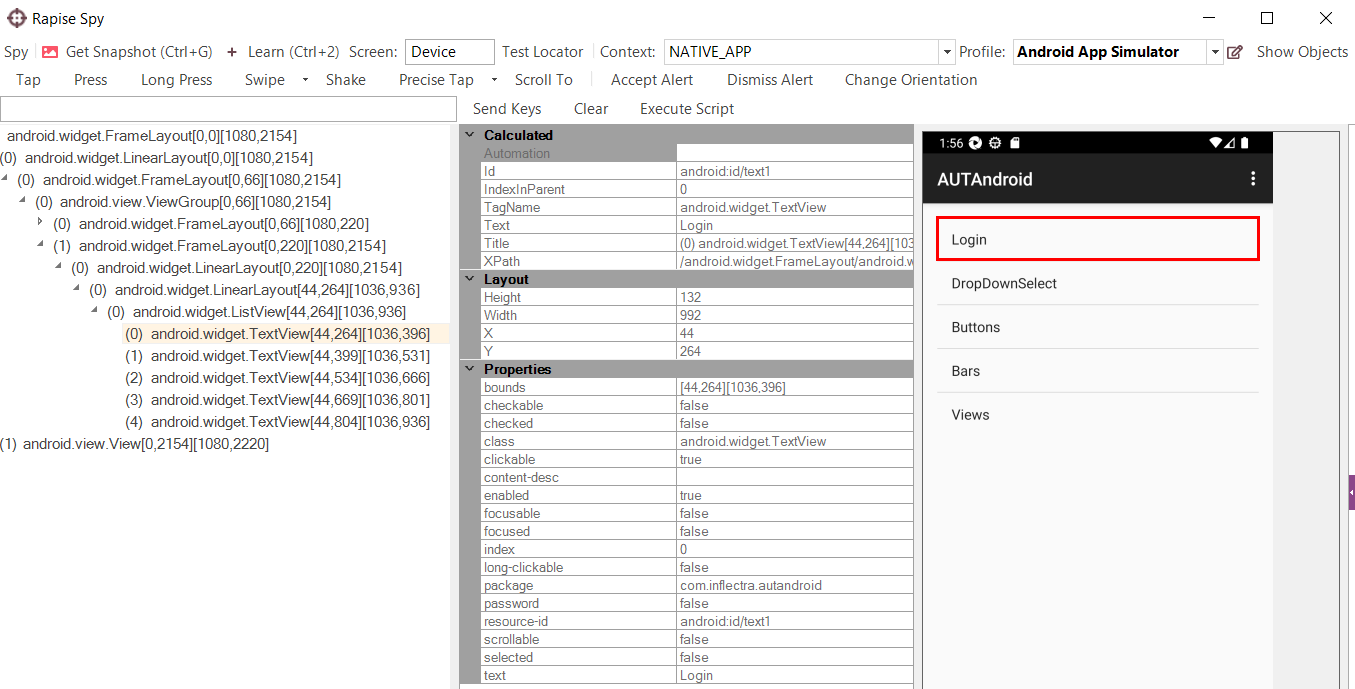
Task: Click the purple side panel handle
Action: pyautogui.click(x=1351, y=493)
